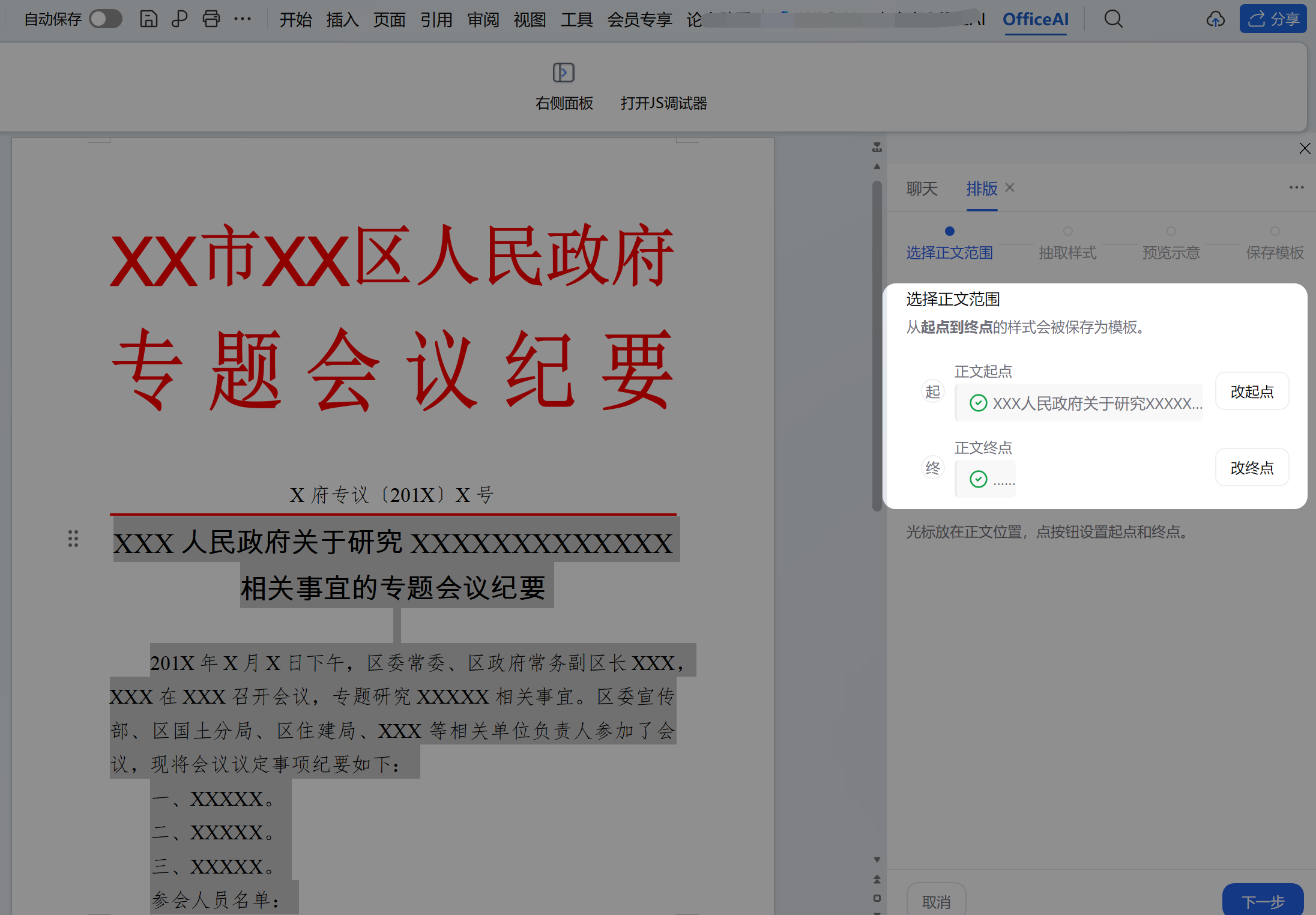1316x915 pixels.
Task: Click the line 参会人员名单：
Action: point(216,900)
